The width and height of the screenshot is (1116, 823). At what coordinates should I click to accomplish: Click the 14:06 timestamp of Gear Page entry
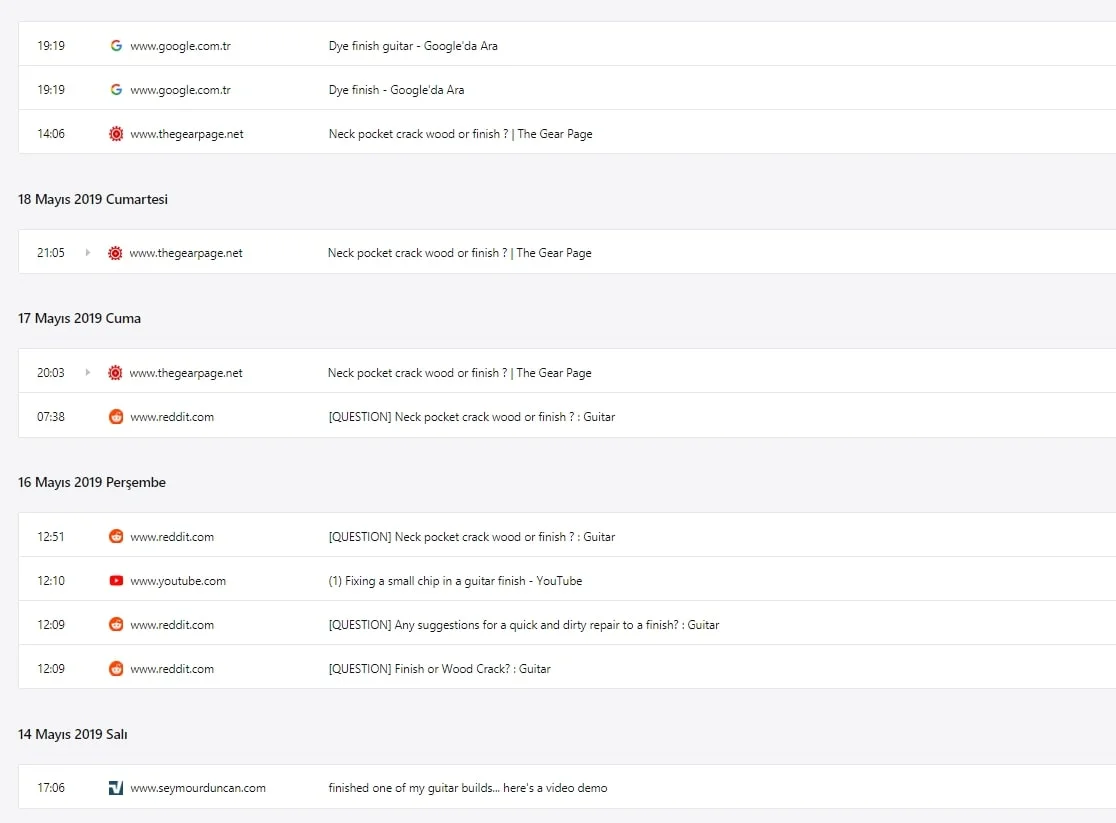pos(51,134)
